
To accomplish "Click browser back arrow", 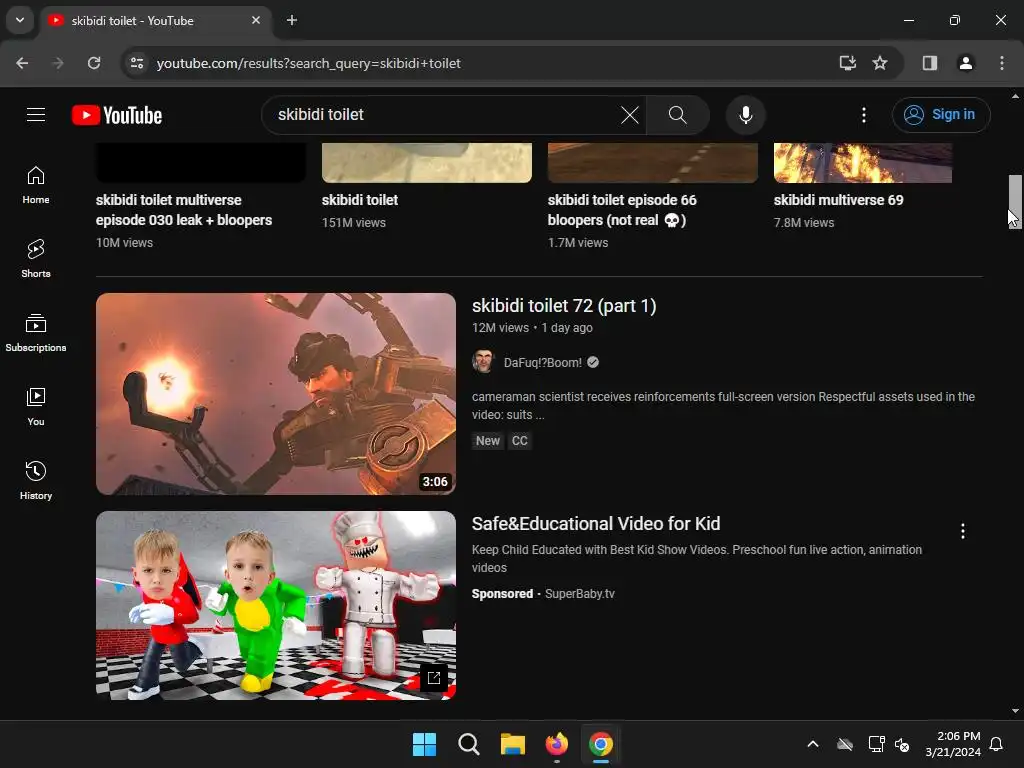I will tap(22, 63).
